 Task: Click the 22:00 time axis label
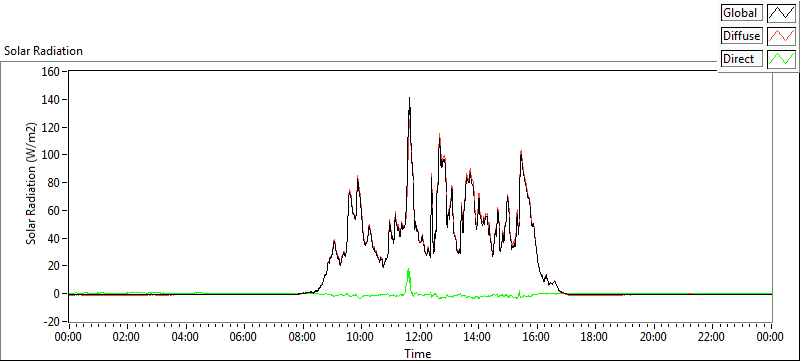click(x=712, y=337)
